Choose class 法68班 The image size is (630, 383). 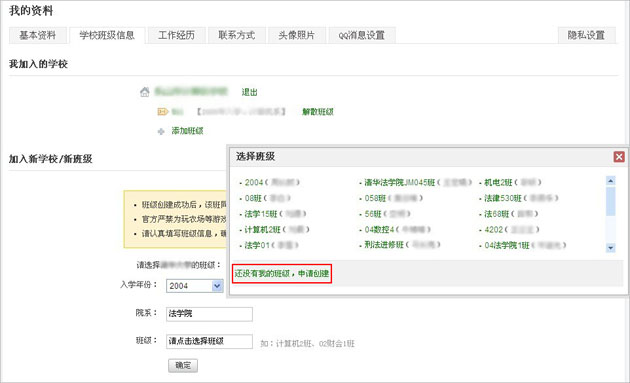click(497, 214)
